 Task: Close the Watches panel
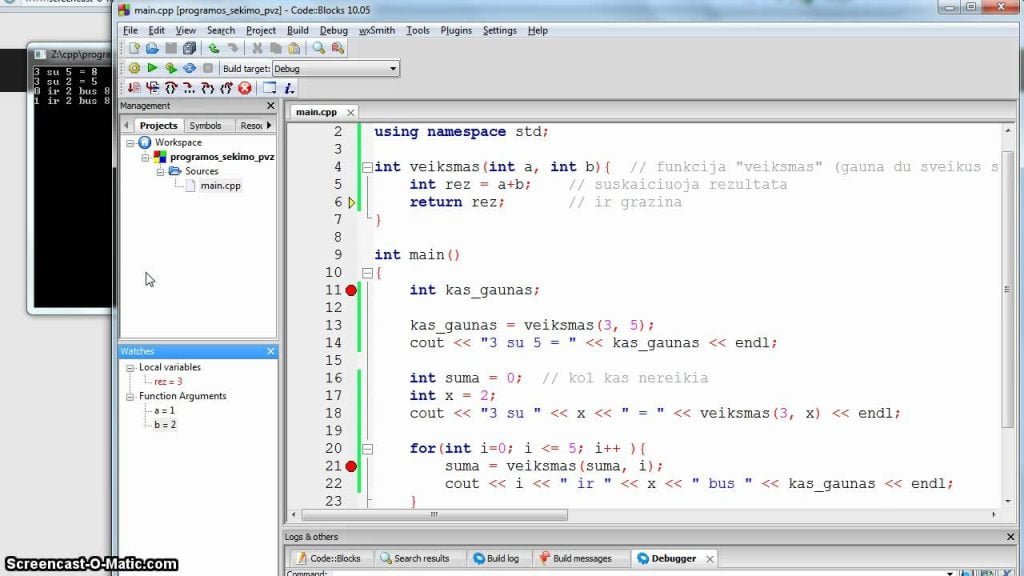pos(271,351)
